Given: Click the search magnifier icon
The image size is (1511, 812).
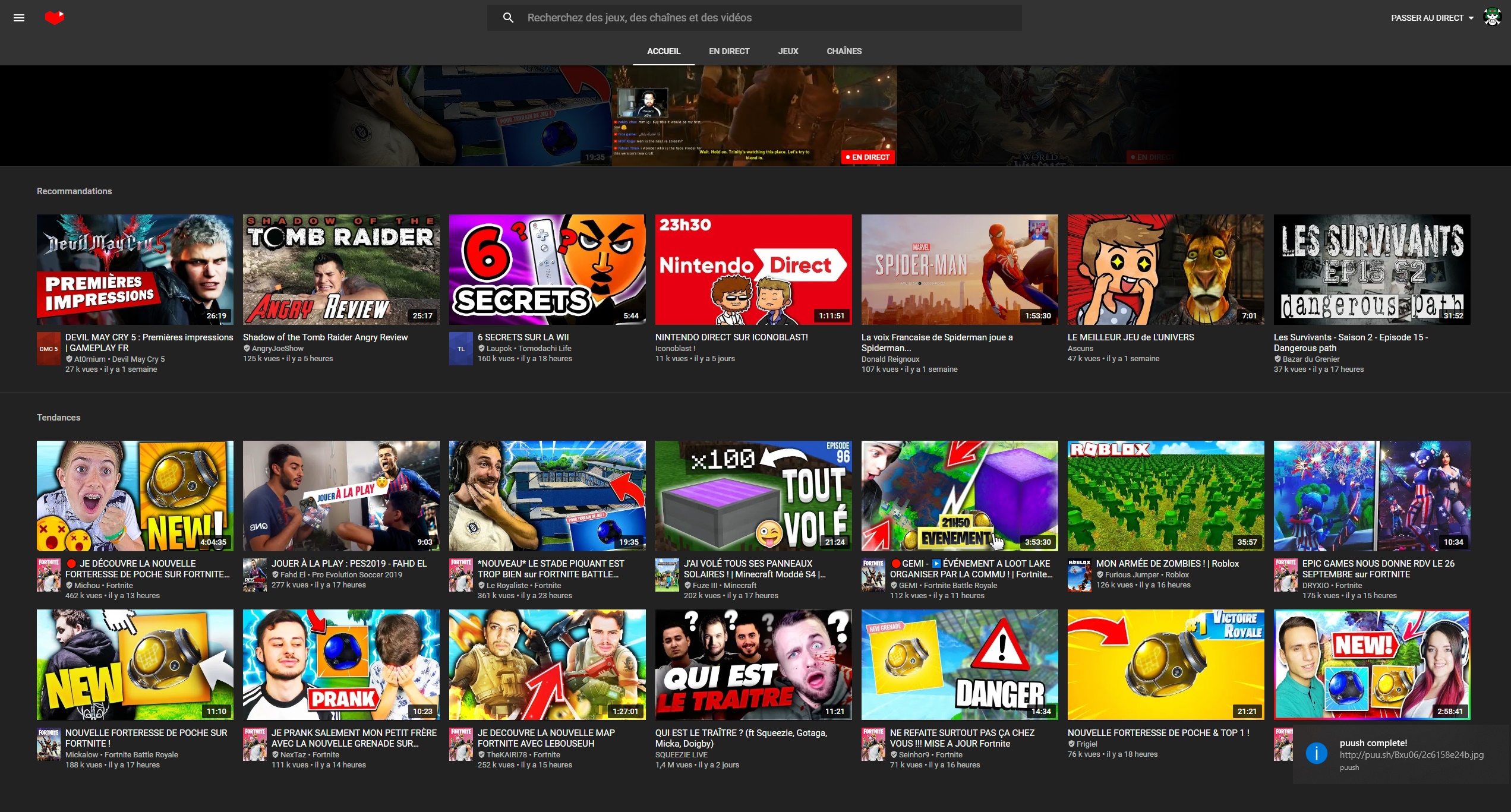Looking at the screenshot, I should 508,18.
